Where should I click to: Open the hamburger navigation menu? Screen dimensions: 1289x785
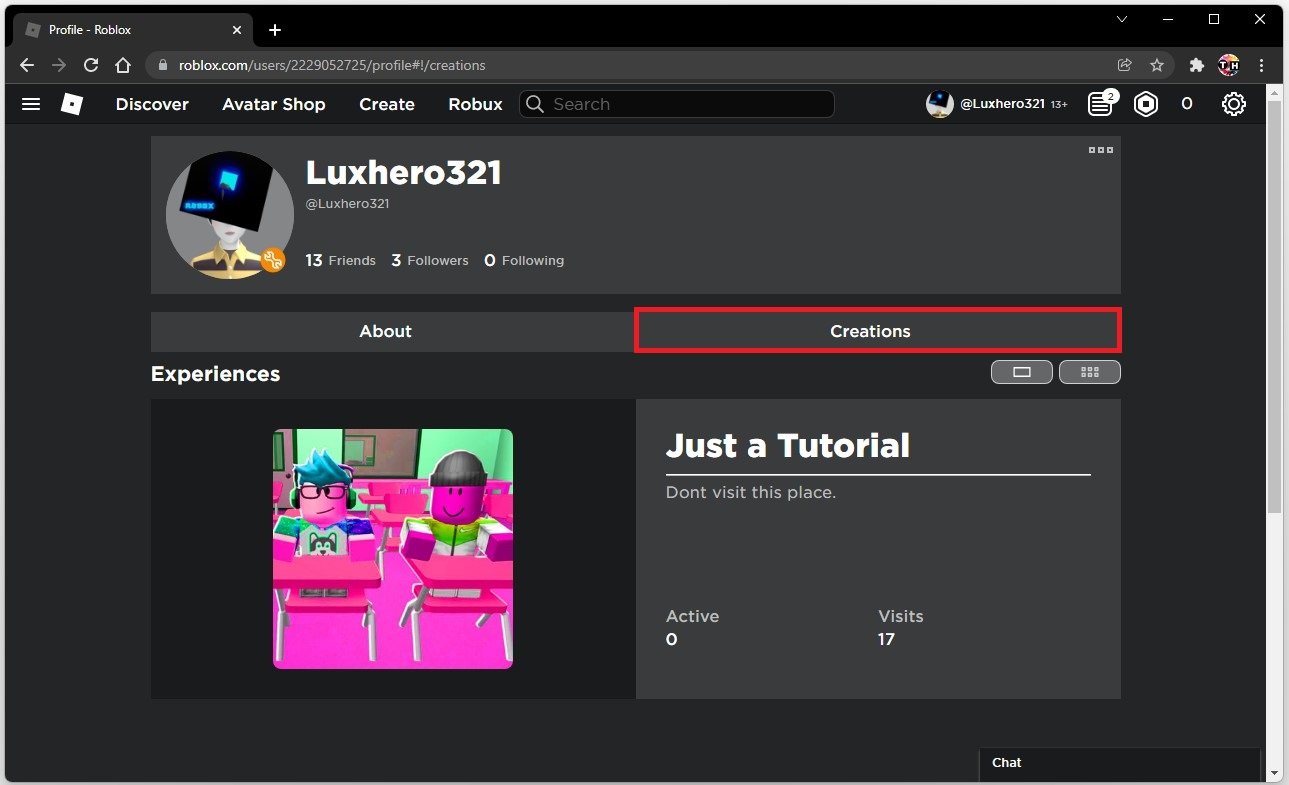pos(31,104)
